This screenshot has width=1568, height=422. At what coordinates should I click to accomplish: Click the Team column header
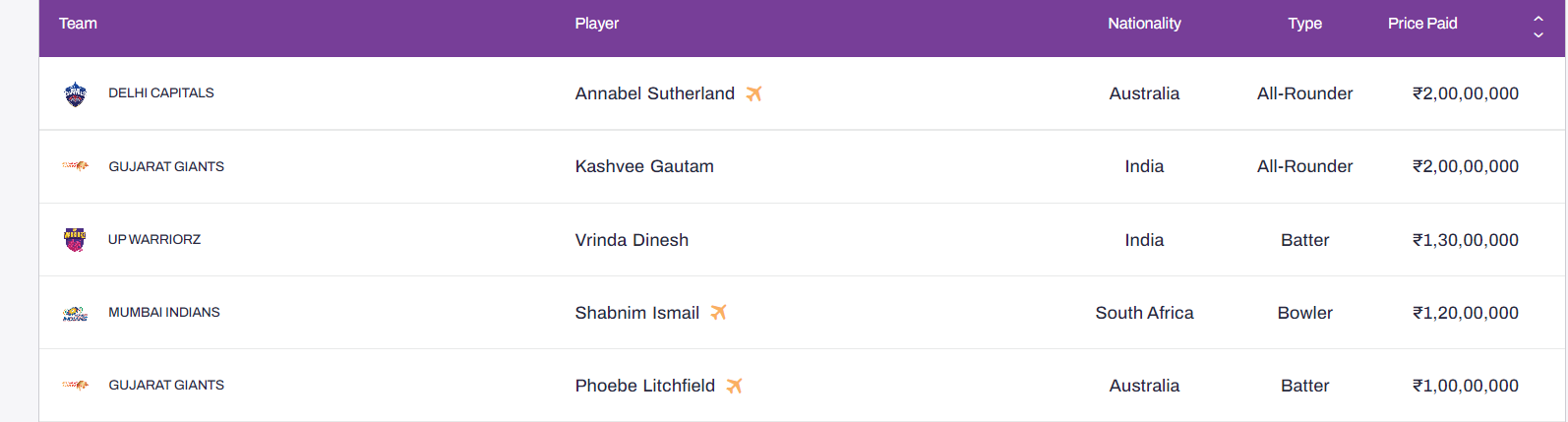point(78,24)
